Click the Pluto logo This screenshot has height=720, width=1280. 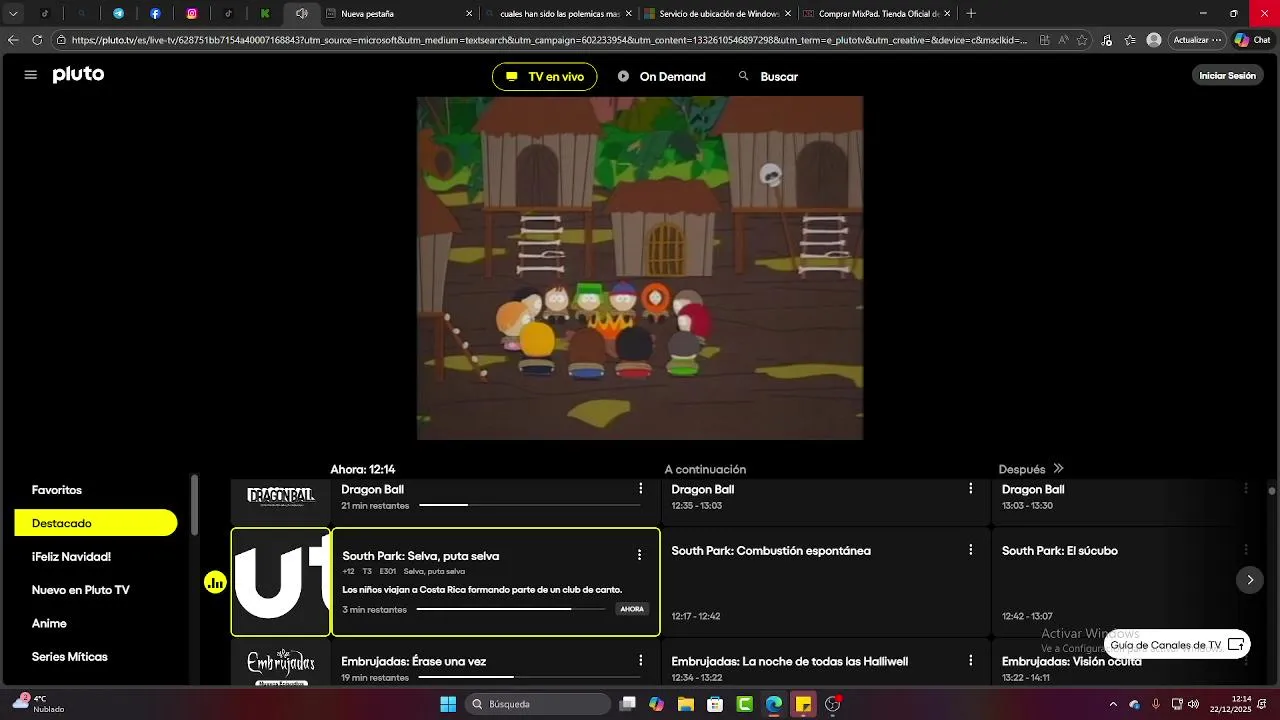click(x=78, y=75)
